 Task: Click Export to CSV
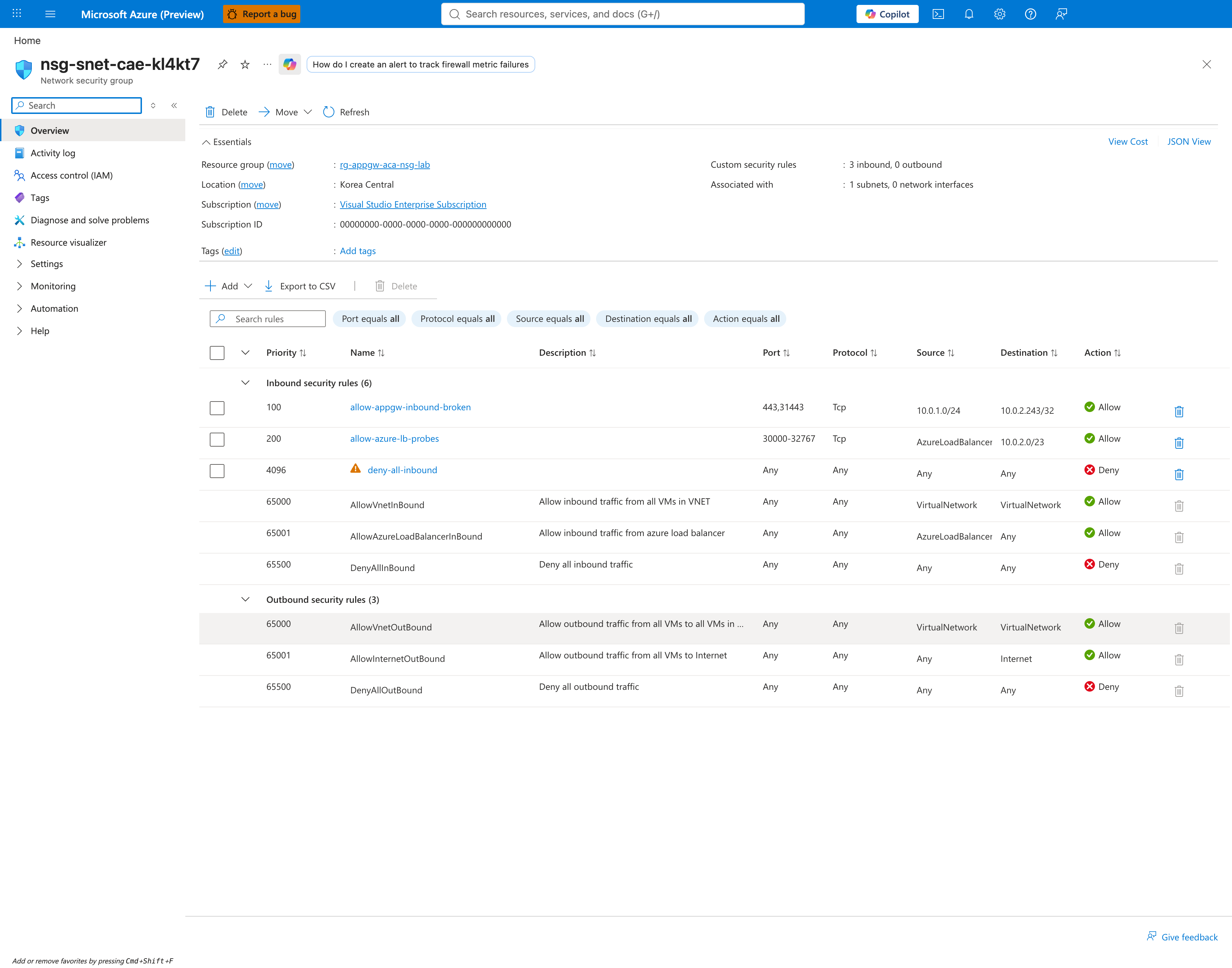pyautogui.click(x=300, y=286)
